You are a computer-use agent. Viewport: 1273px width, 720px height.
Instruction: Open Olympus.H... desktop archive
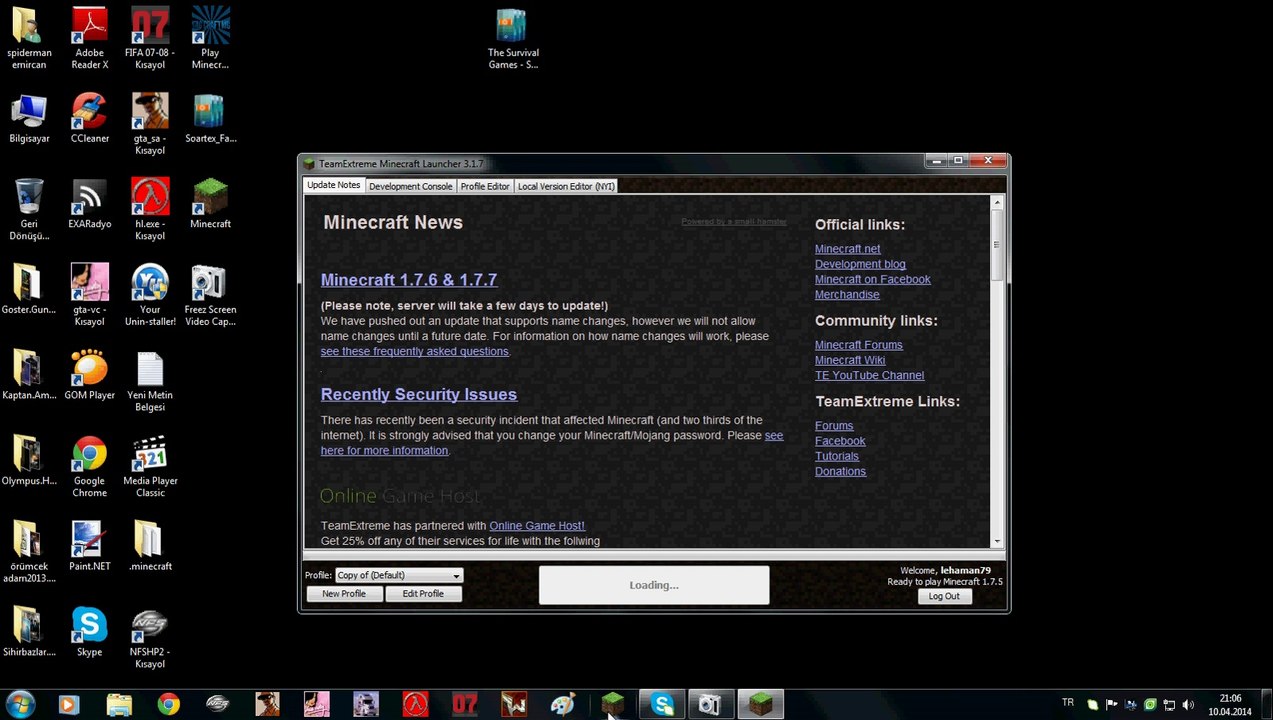click(x=29, y=461)
